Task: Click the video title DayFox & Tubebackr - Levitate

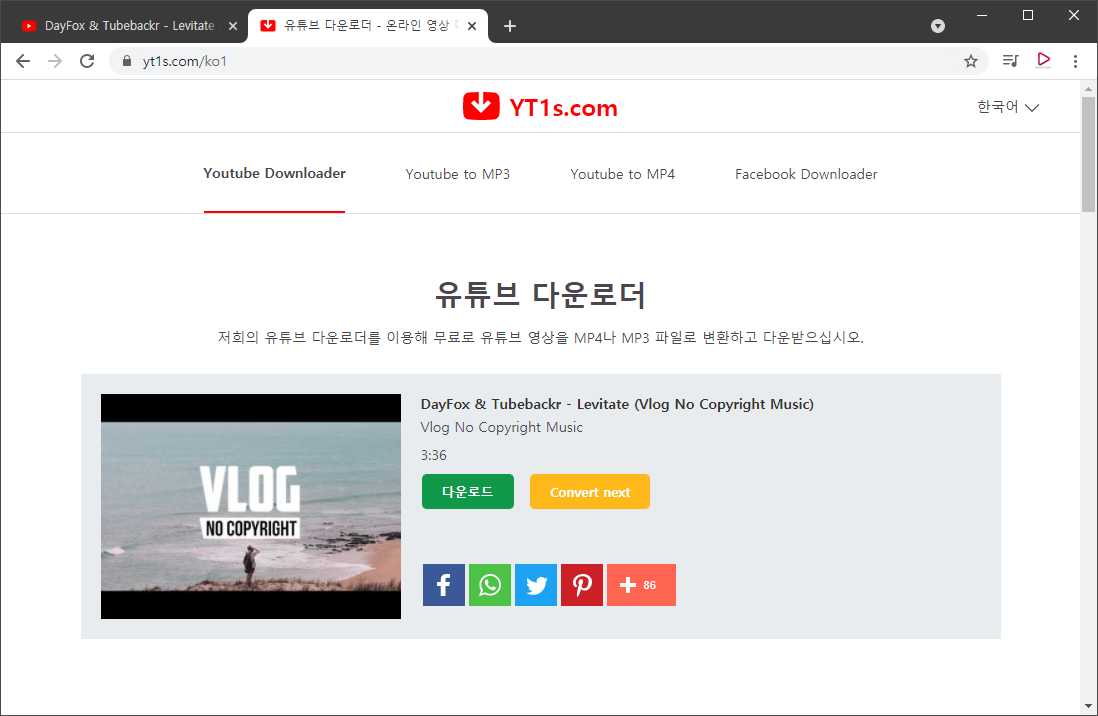Action: [617, 404]
